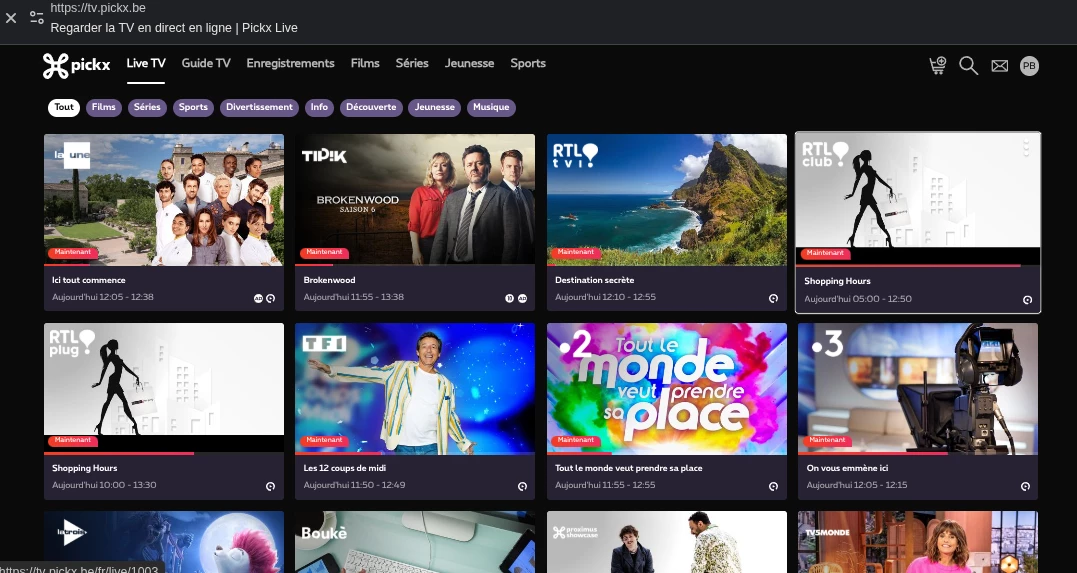Viewport: 1077px width, 573px height.
Task: Select the Séries filter chip
Action: [x=147, y=107]
